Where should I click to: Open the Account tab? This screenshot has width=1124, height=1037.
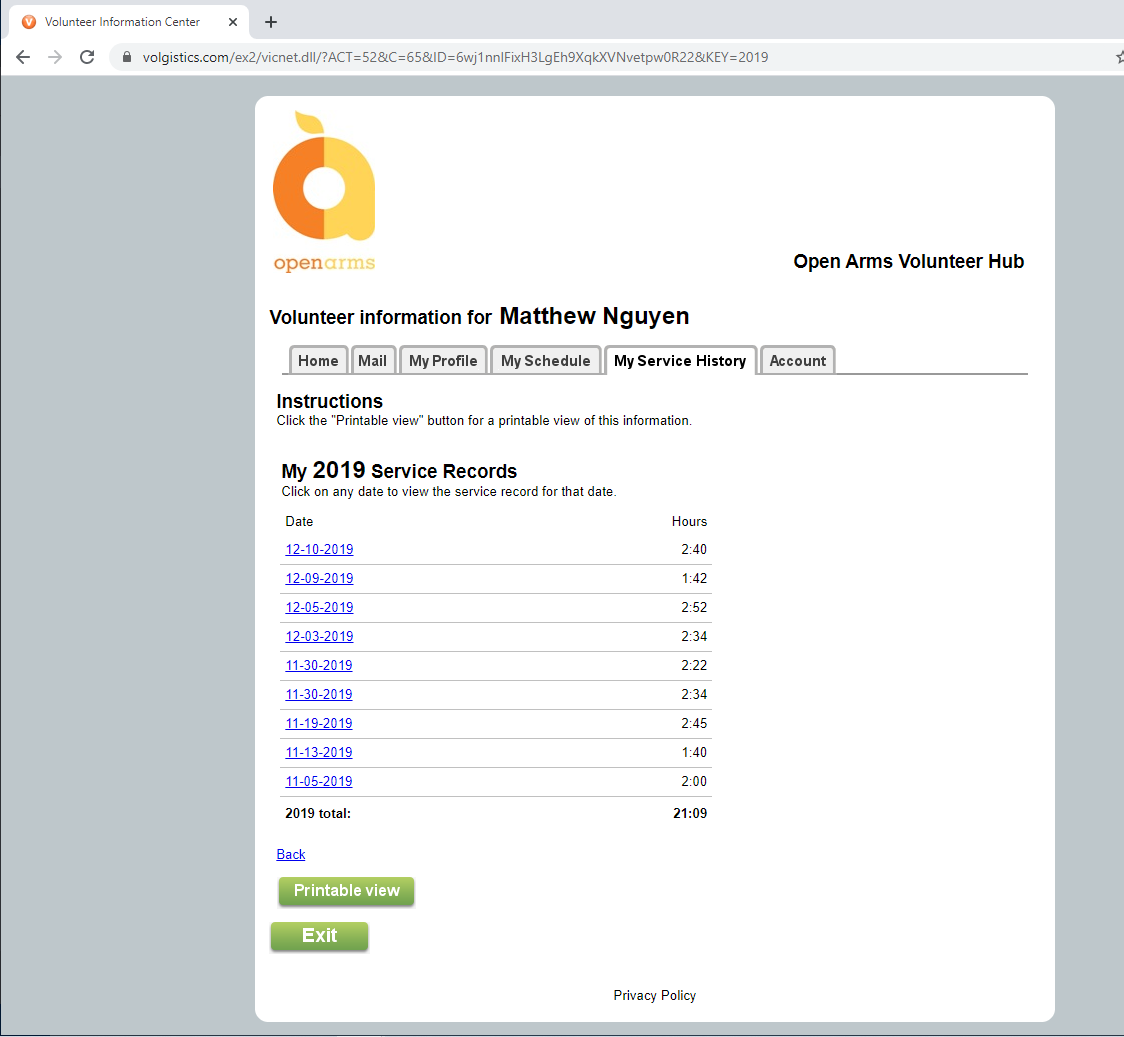798,360
